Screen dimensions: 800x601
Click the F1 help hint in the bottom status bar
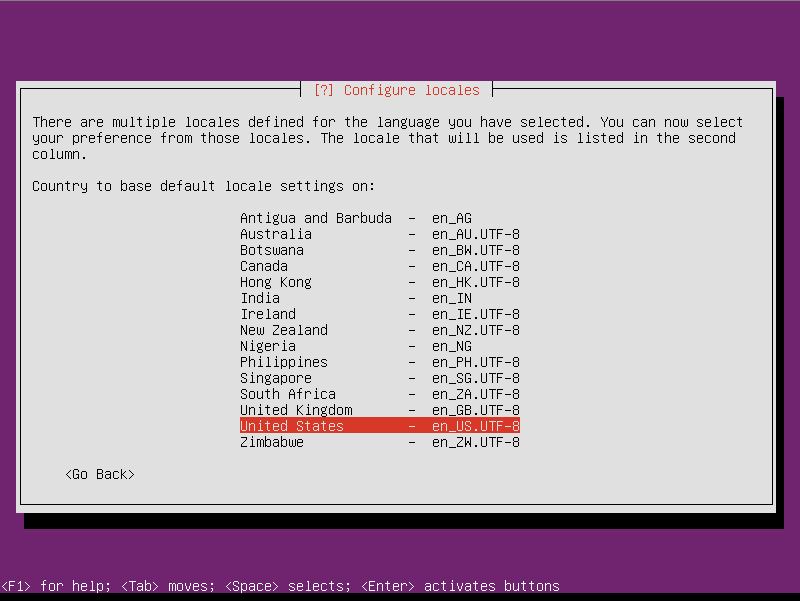click(56, 586)
